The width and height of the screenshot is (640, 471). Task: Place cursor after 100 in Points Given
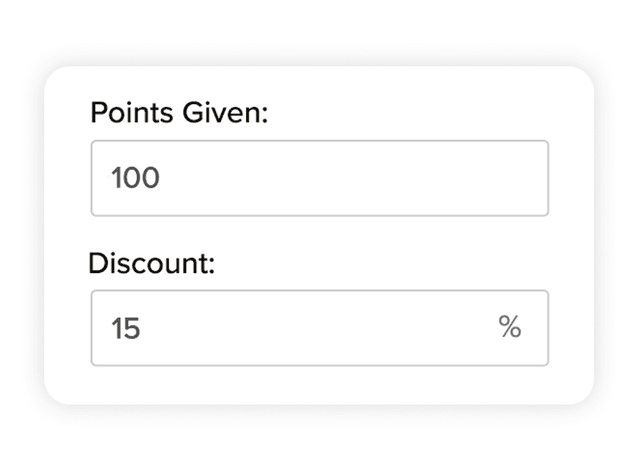click(x=163, y=179)
